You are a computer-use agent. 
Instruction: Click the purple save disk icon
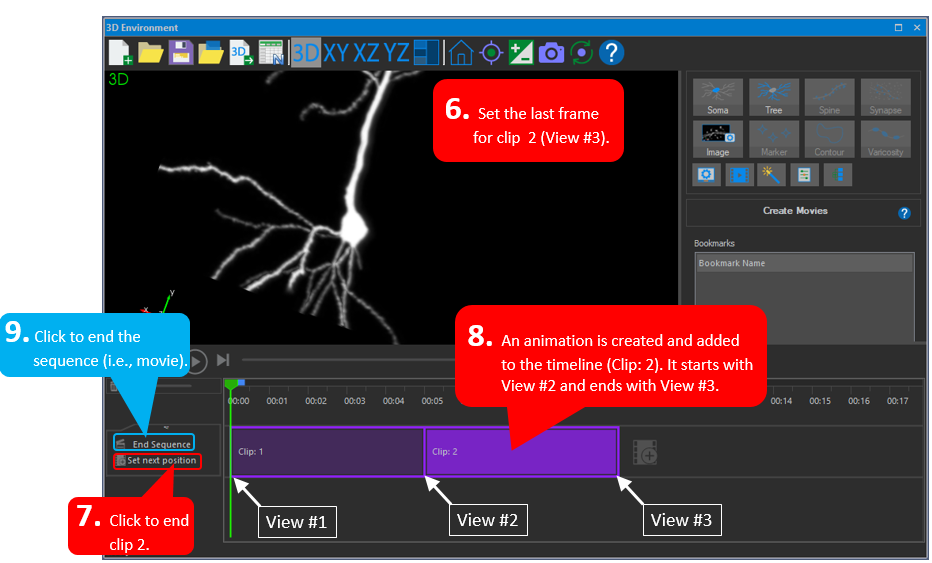click(181, 53)
